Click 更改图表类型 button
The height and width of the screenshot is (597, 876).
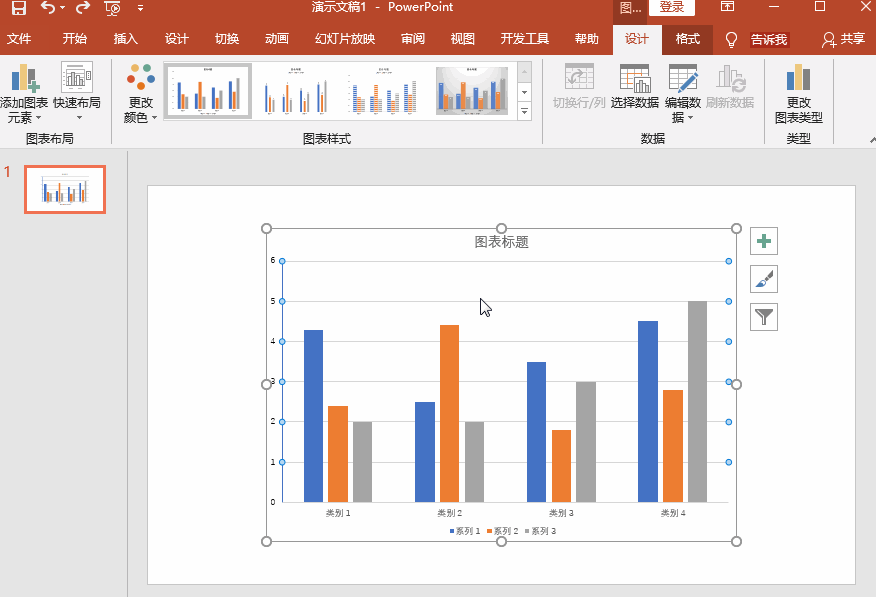click(x=798, y=93)
